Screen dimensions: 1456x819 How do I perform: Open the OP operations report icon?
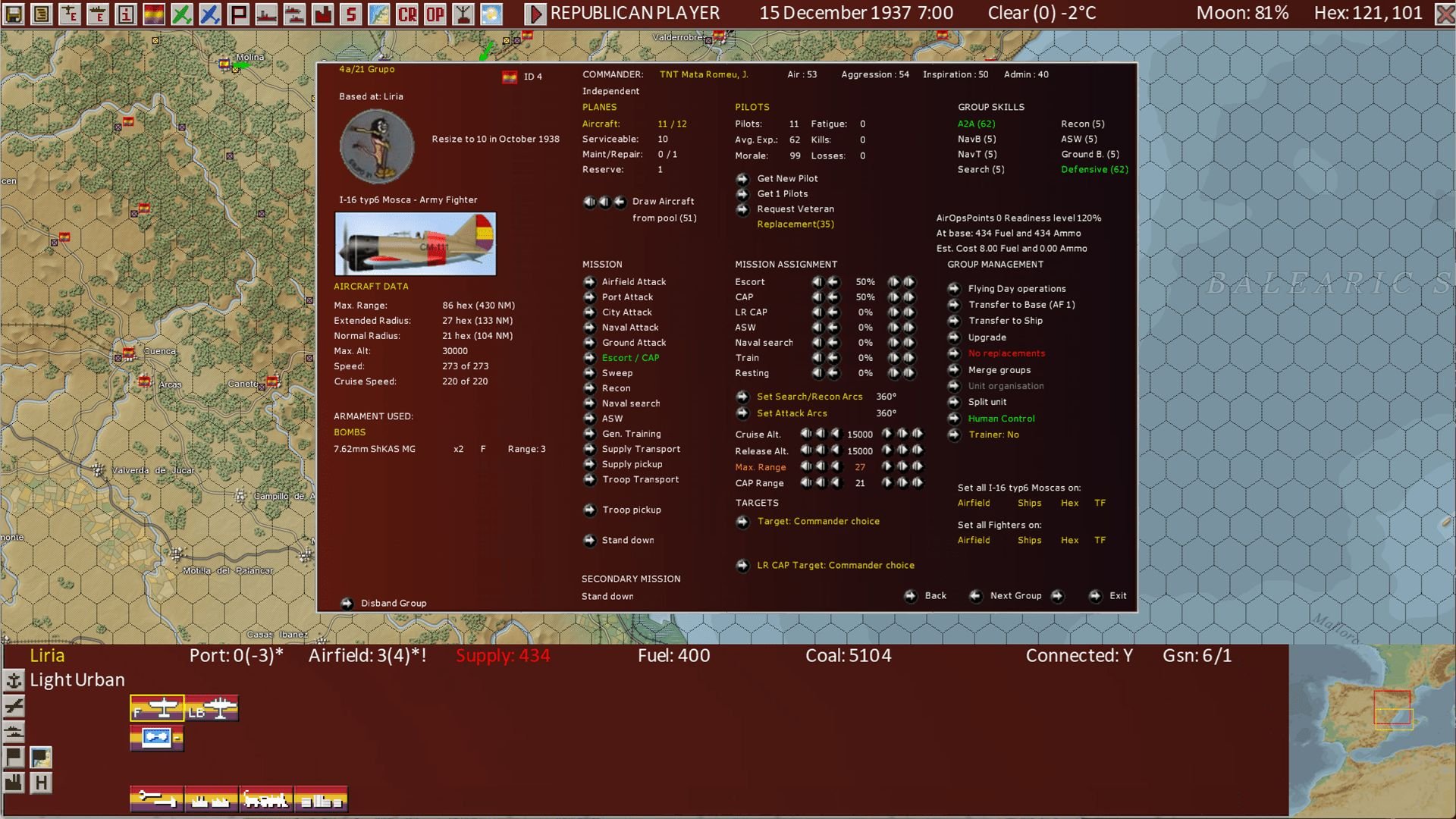coord(437,13)
